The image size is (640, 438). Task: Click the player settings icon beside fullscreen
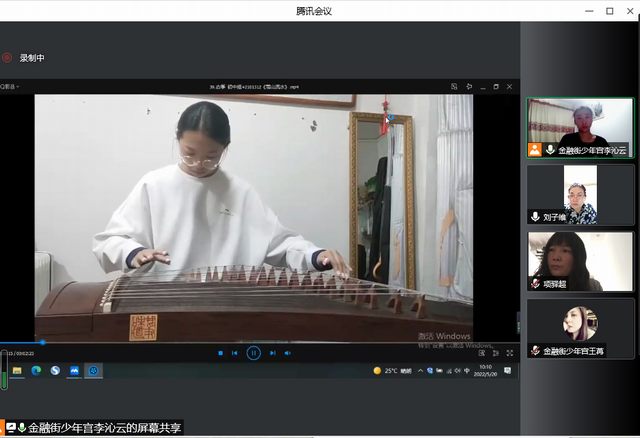(x=496, y=353)
